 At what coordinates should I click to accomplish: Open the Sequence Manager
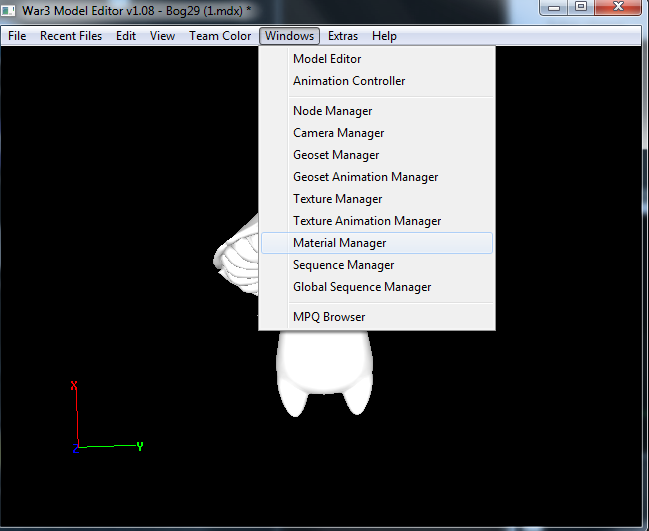tap(377, 265)
